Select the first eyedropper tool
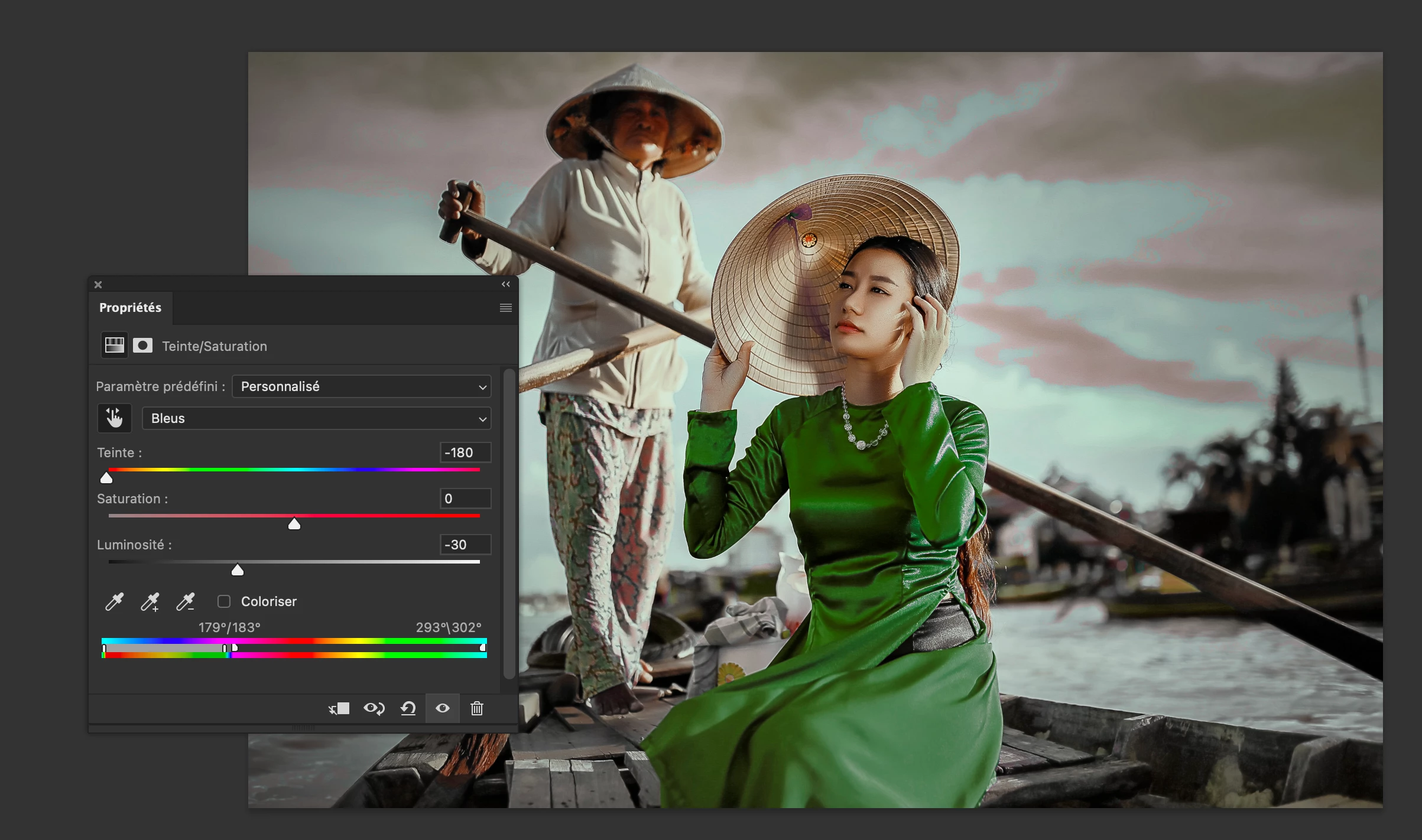 tap(114, 602)
